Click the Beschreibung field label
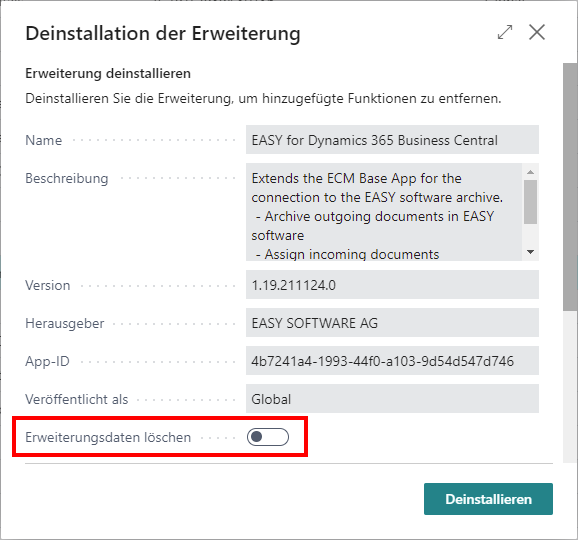 coord(67,178)
